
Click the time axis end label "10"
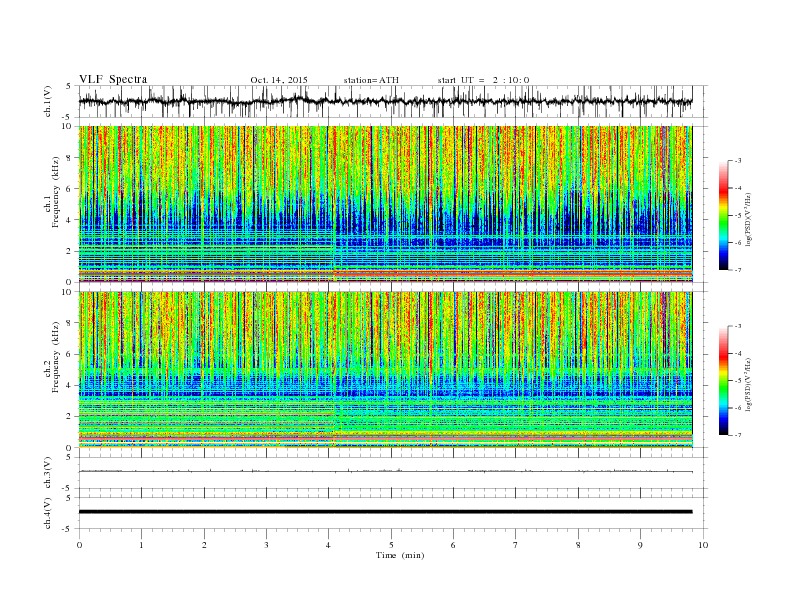click(703, 545)
